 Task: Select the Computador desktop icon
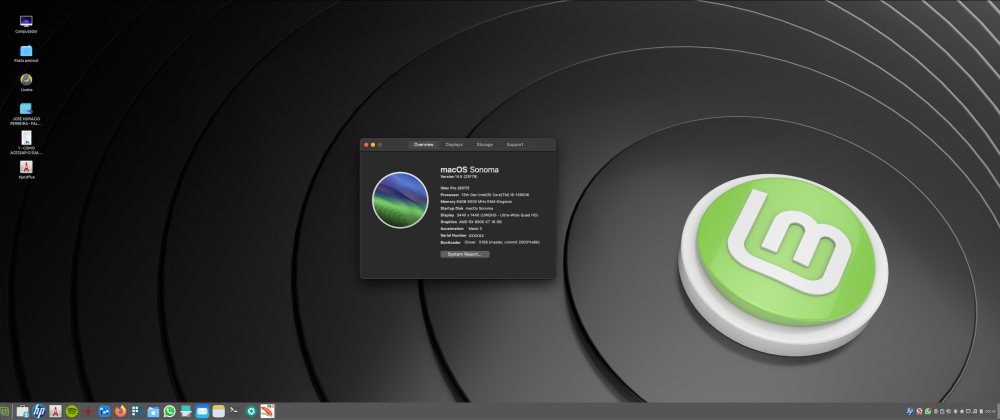click(26, 25)
